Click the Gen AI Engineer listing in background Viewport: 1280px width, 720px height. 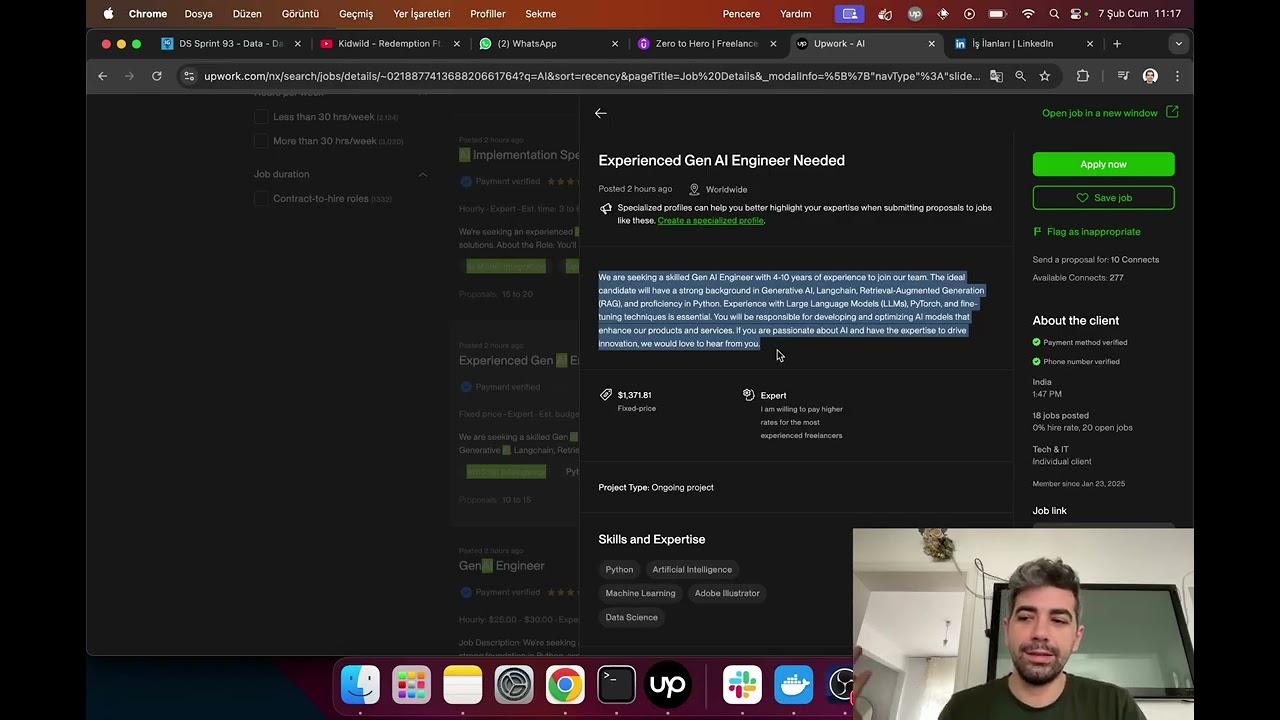click(x=502, y=566)
